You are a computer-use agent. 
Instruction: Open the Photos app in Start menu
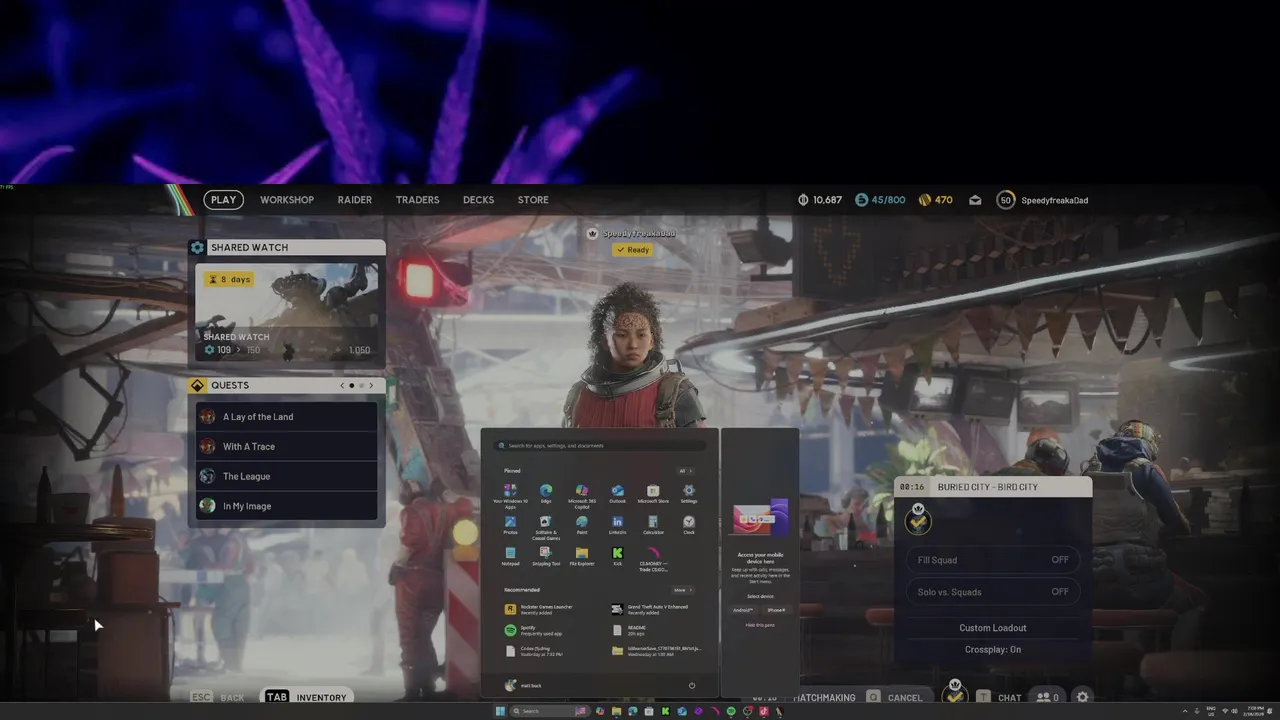510,525
